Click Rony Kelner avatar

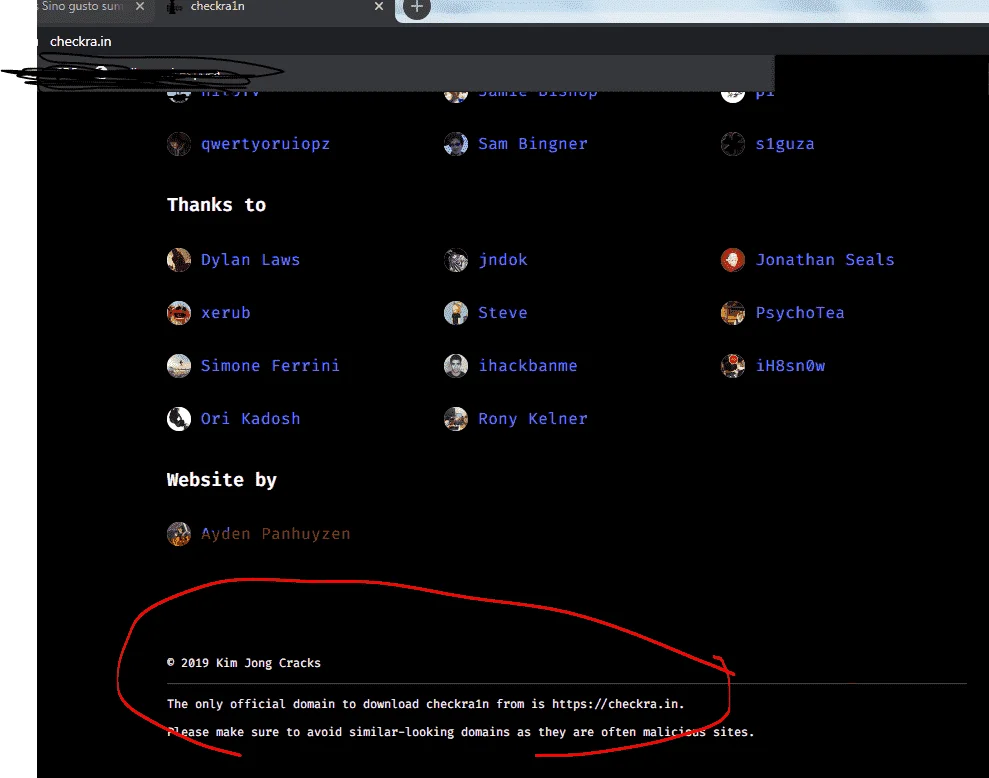pos(456,419)
